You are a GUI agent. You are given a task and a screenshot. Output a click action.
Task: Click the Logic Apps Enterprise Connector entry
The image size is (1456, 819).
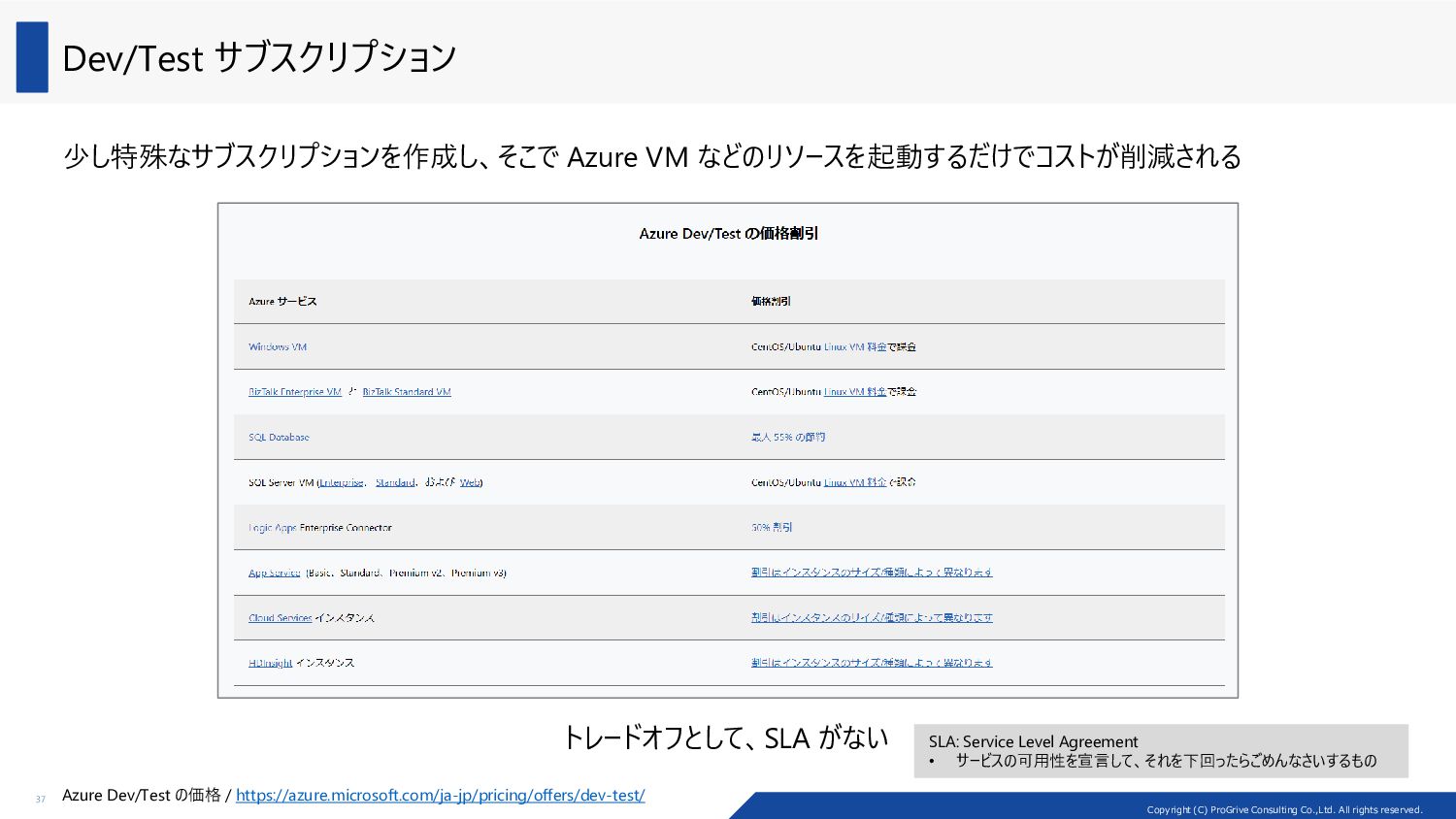pyautogui.click(x=320, y=528)
